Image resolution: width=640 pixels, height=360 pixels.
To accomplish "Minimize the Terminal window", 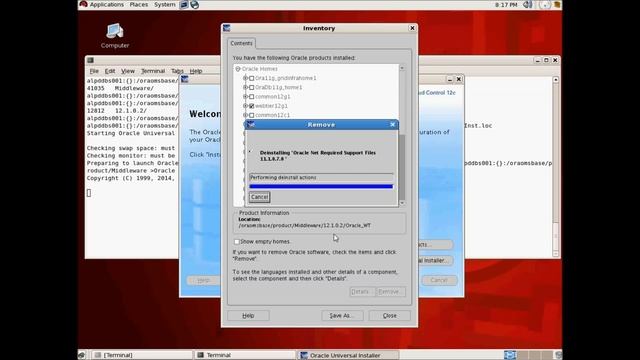I will [x=538, y=60].
